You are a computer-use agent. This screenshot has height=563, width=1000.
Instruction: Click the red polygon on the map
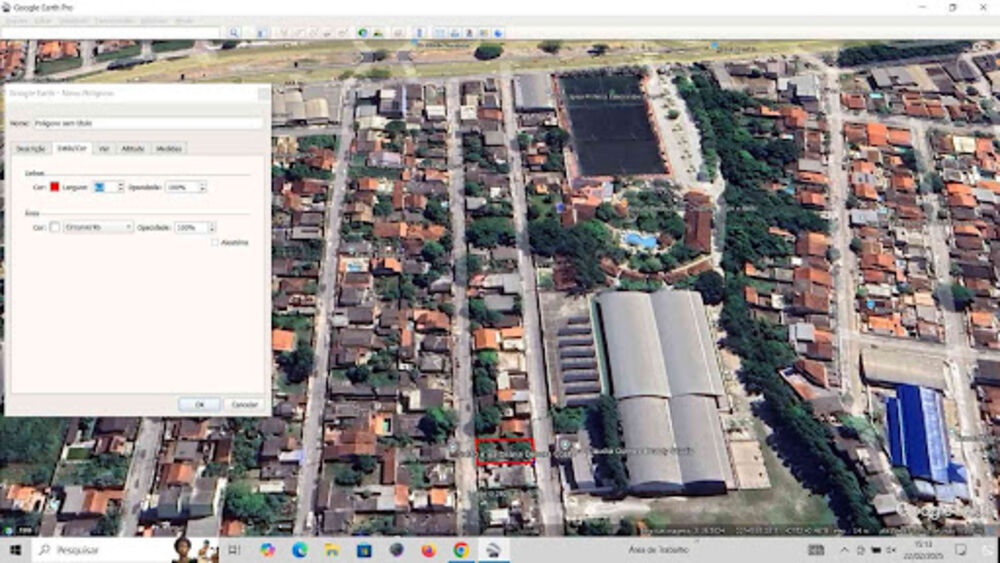coord(504,451)
